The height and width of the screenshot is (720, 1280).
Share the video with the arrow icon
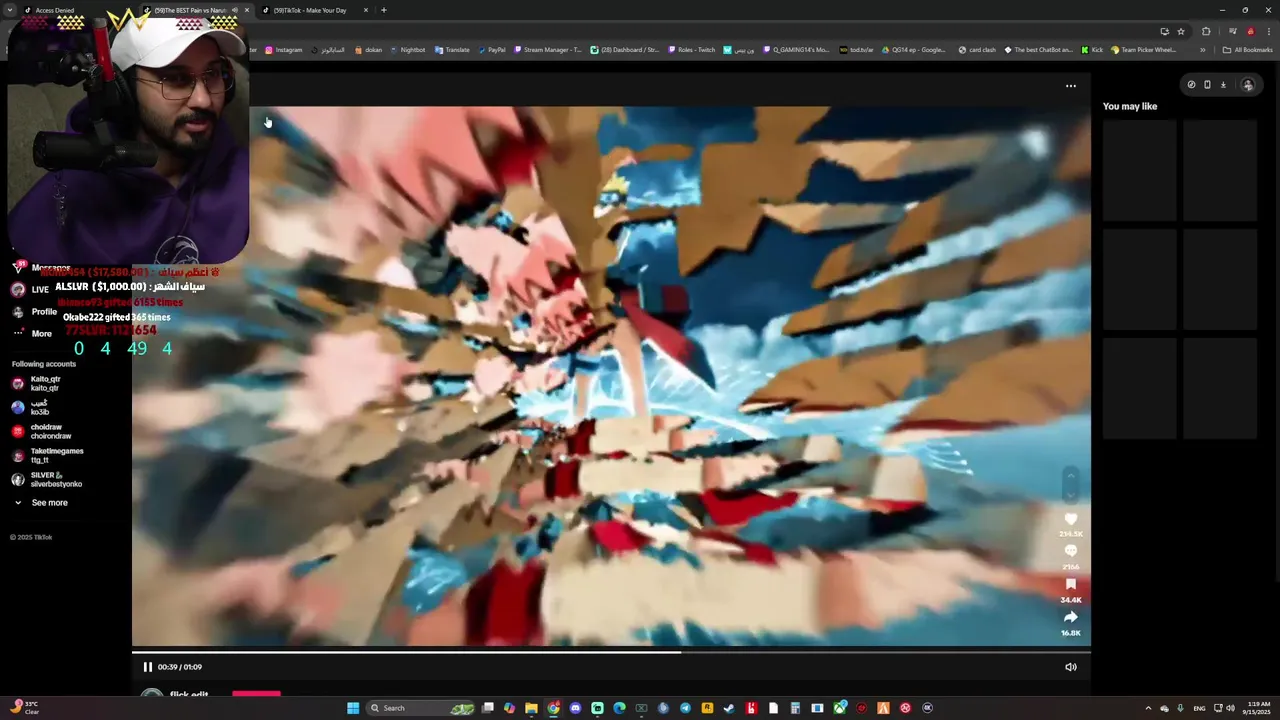click(x=1071, y=617)
